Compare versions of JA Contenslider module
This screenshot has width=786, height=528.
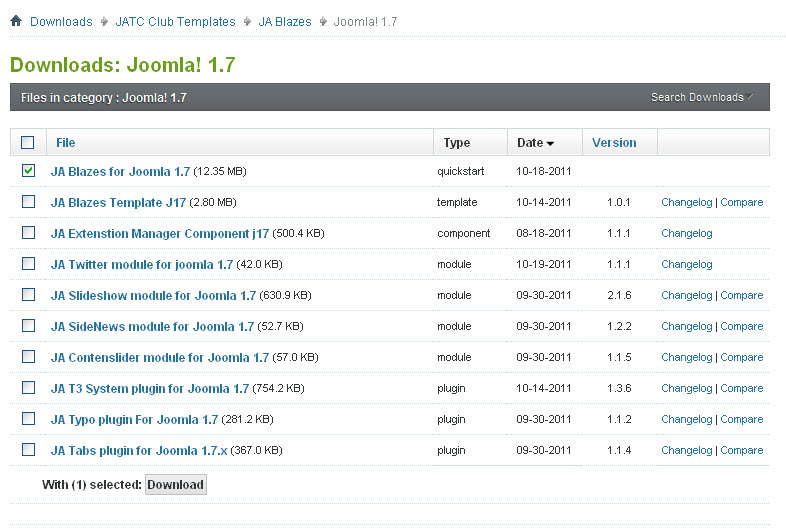(x=742, y=357)
